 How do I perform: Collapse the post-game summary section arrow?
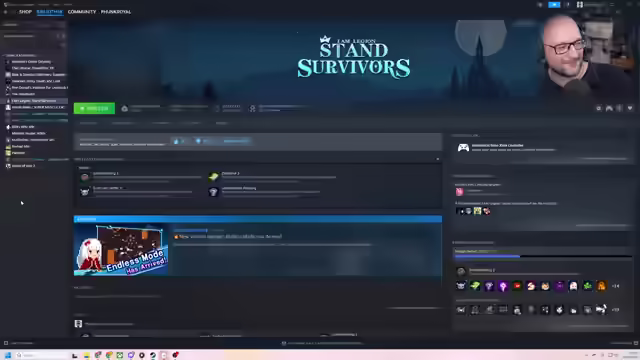coord(438,159)
